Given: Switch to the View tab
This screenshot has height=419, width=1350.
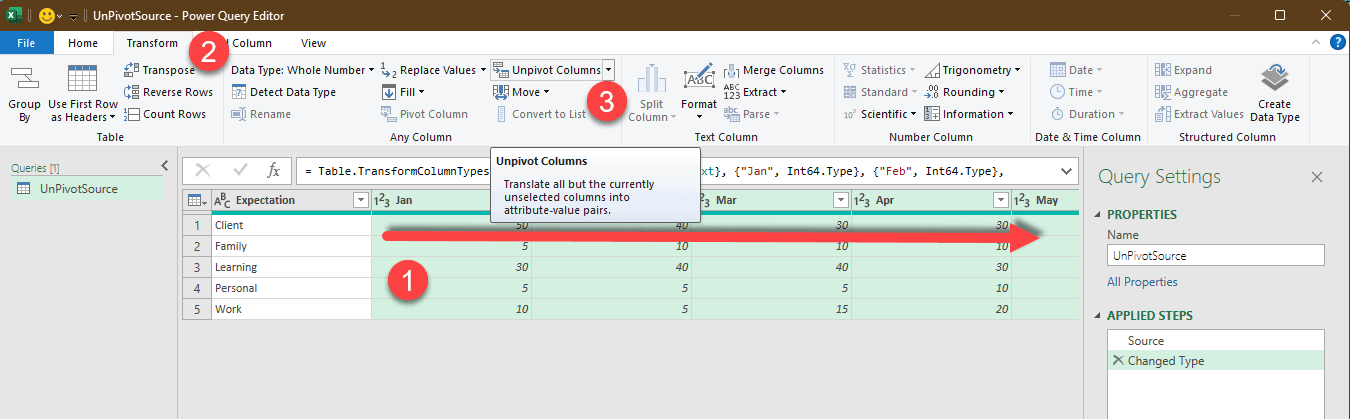Looking at the screenshot, I should coord(313,43).
